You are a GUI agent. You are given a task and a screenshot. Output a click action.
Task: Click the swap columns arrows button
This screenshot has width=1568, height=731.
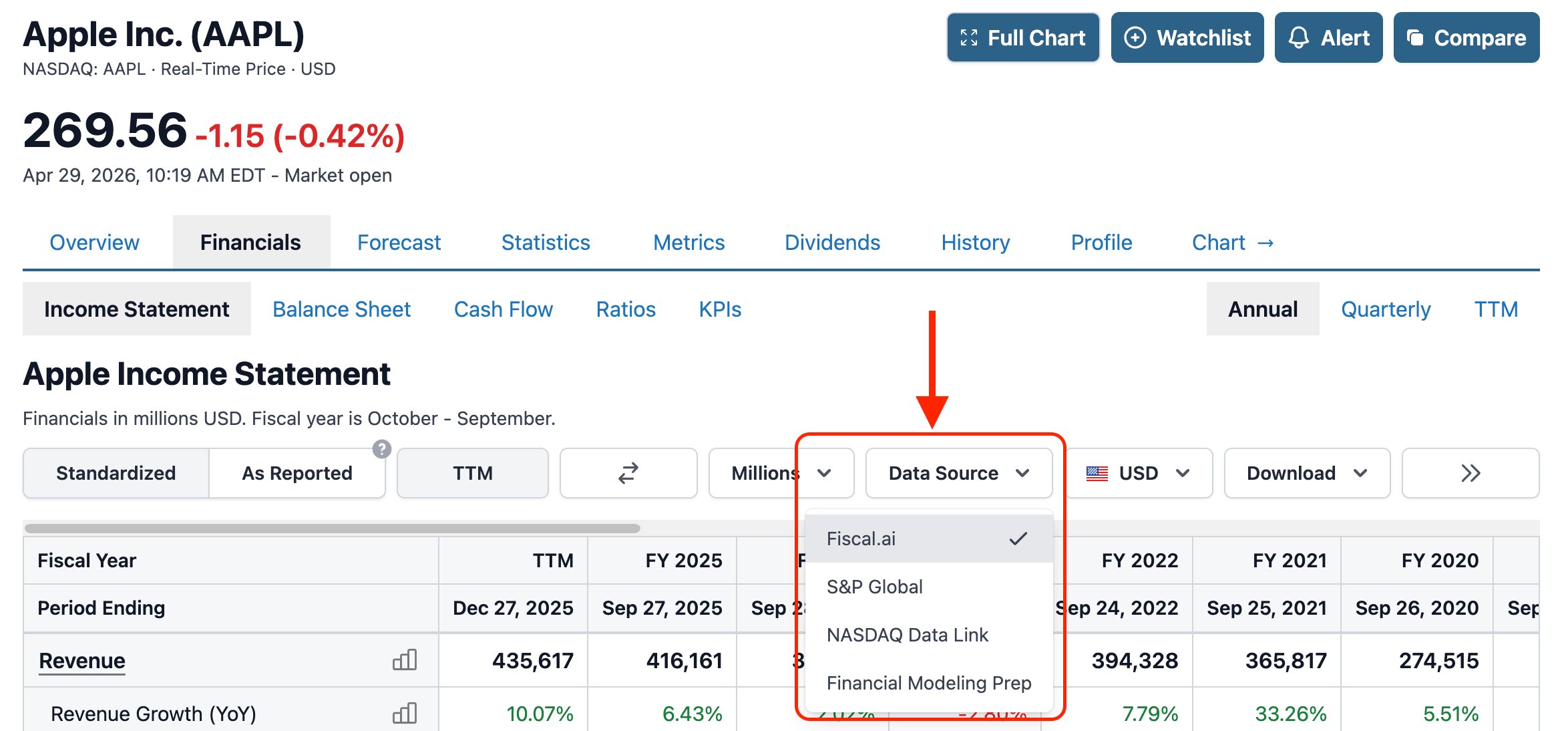tap(628, 473)
